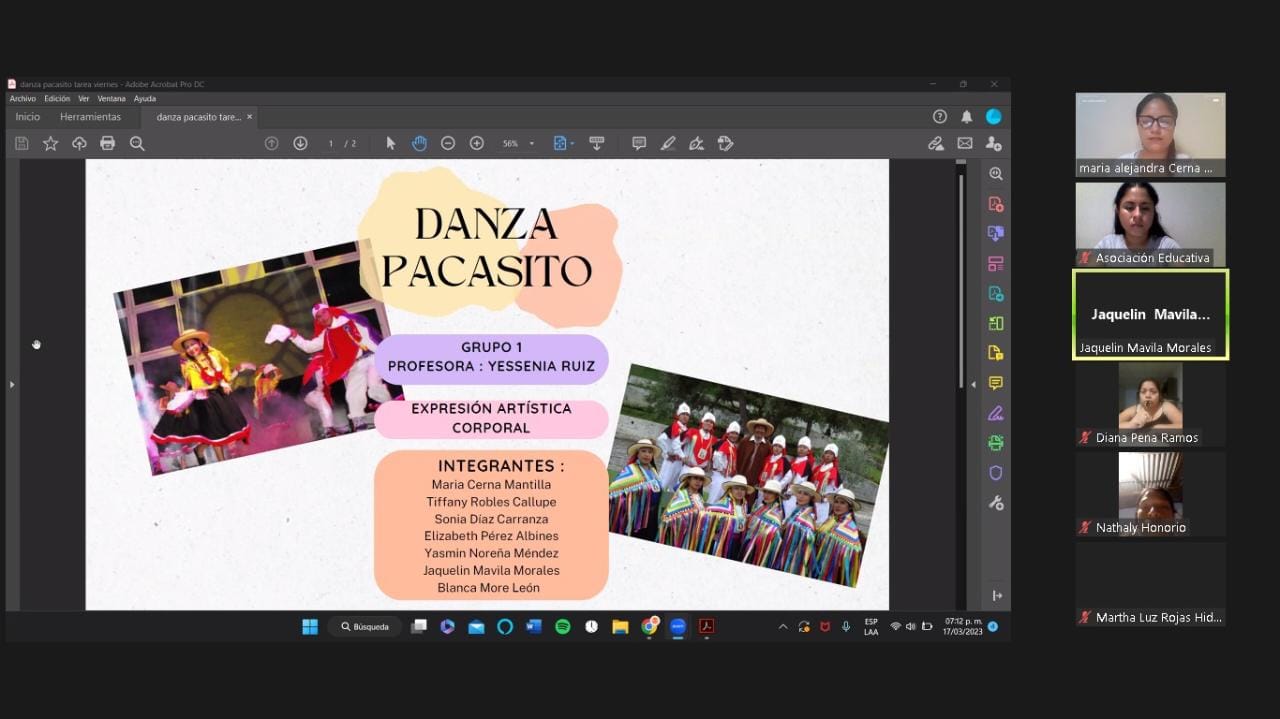
Task: Collapse the right tools pane arrow
Action: tap(973, 384)
